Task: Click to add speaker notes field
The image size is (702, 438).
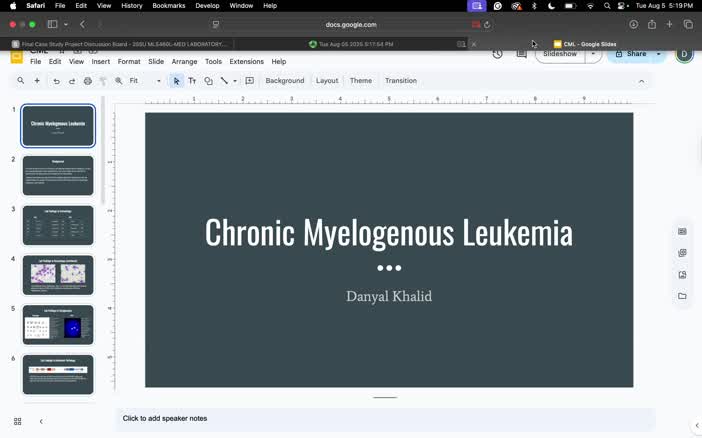Action: point(385,419)
